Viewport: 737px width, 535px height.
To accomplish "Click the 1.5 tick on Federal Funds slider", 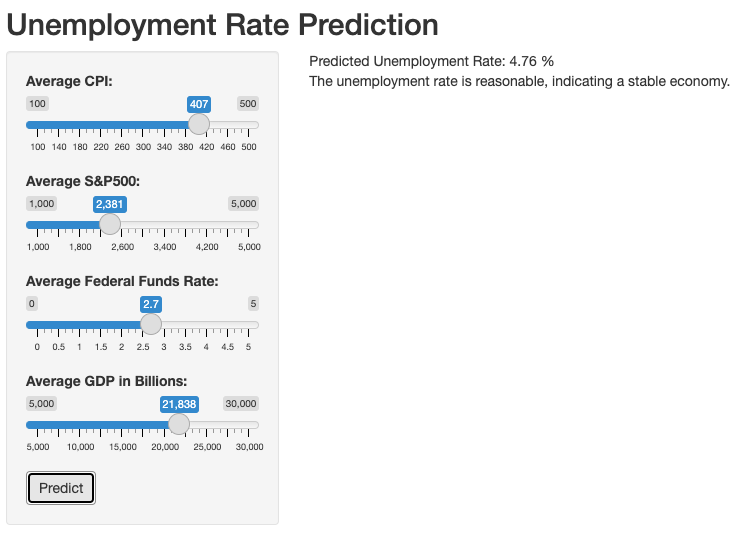I will [x=101, y=347].
